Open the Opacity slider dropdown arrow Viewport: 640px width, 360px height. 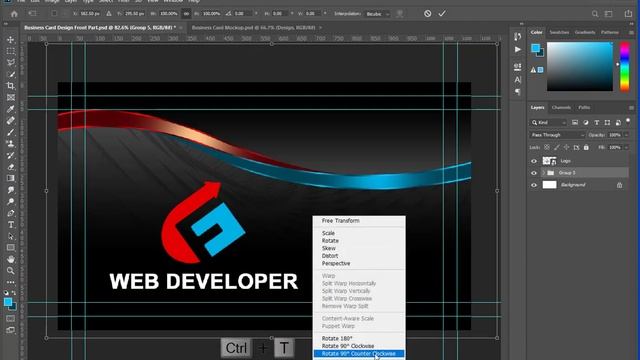click(626, 135)
